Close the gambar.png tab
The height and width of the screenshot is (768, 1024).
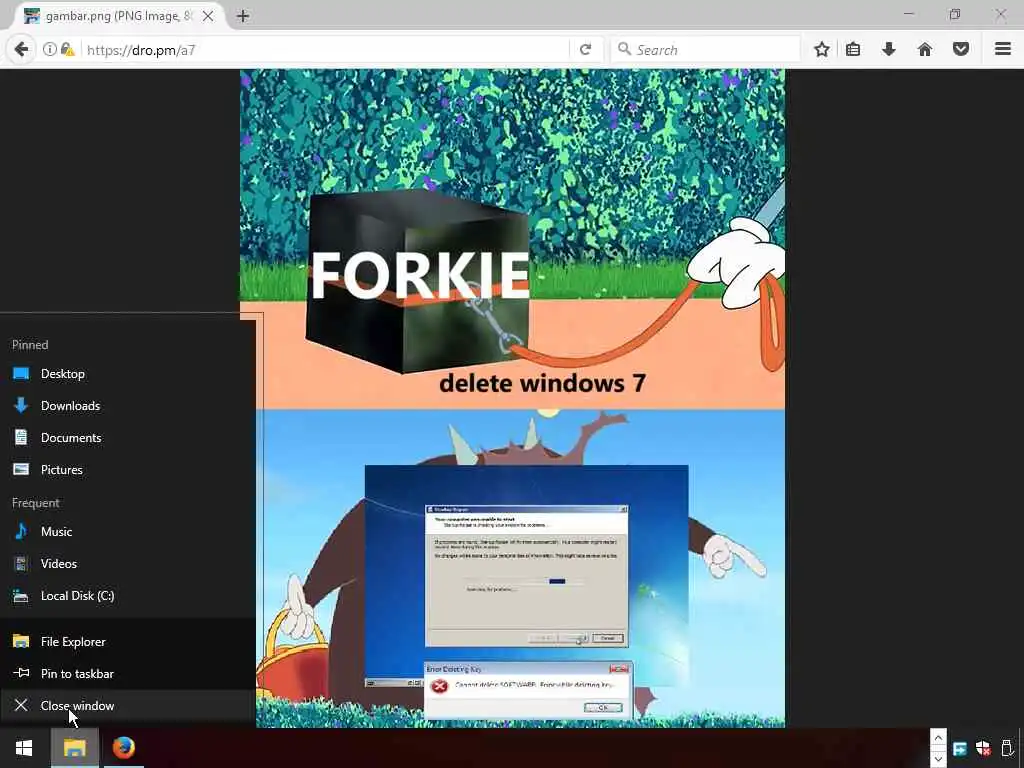tap(208, 16)
